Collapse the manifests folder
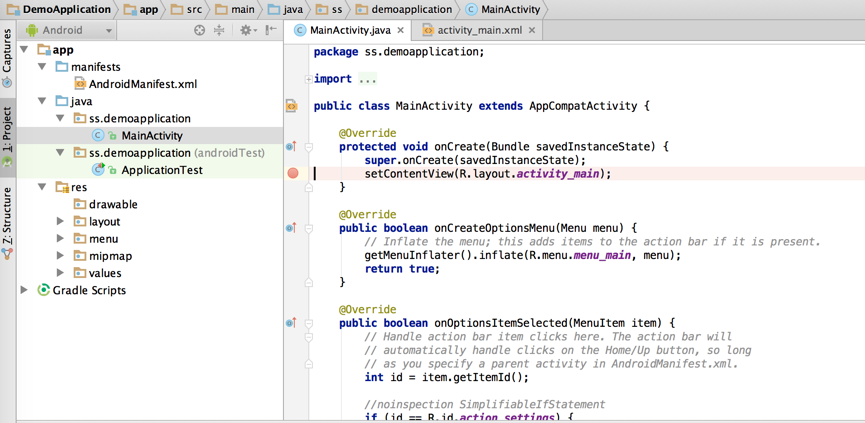 click(43, 67)
